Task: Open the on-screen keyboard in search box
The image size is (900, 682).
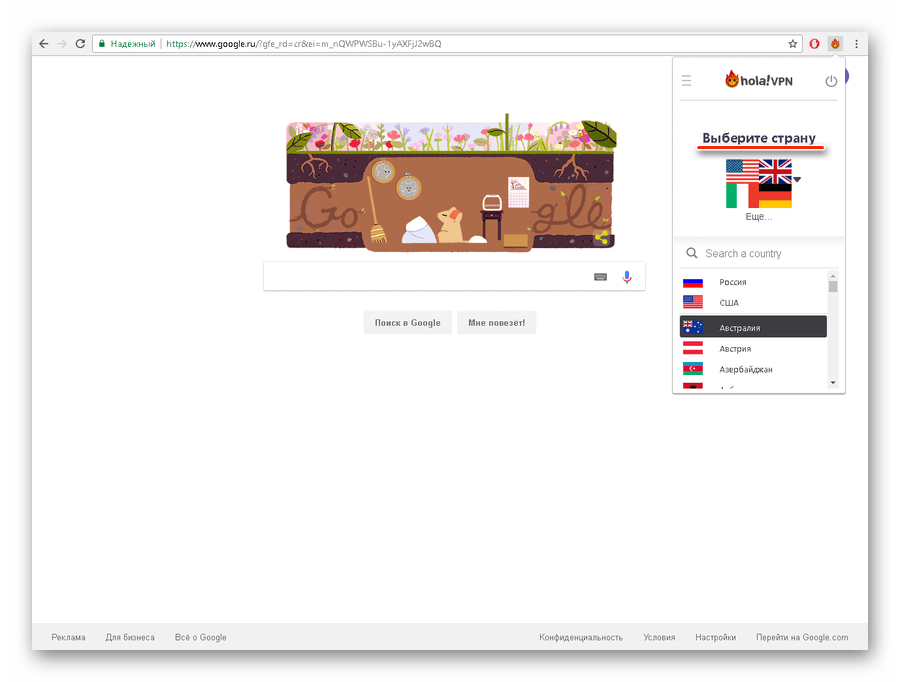Action: pyautogui.click(x=600, y=277)
